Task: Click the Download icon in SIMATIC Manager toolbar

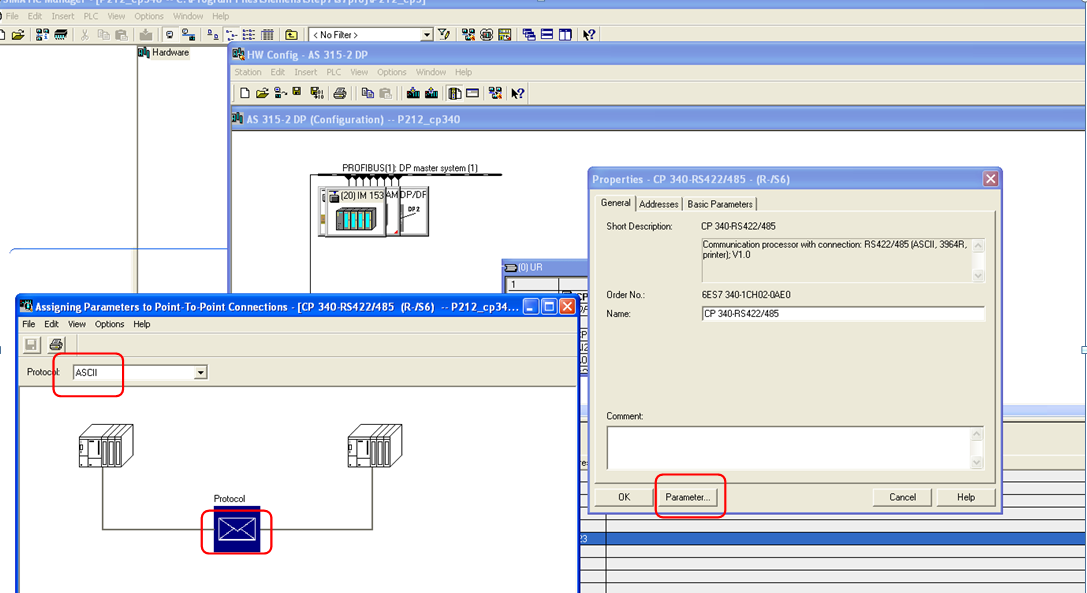Action: click(146, 35)
